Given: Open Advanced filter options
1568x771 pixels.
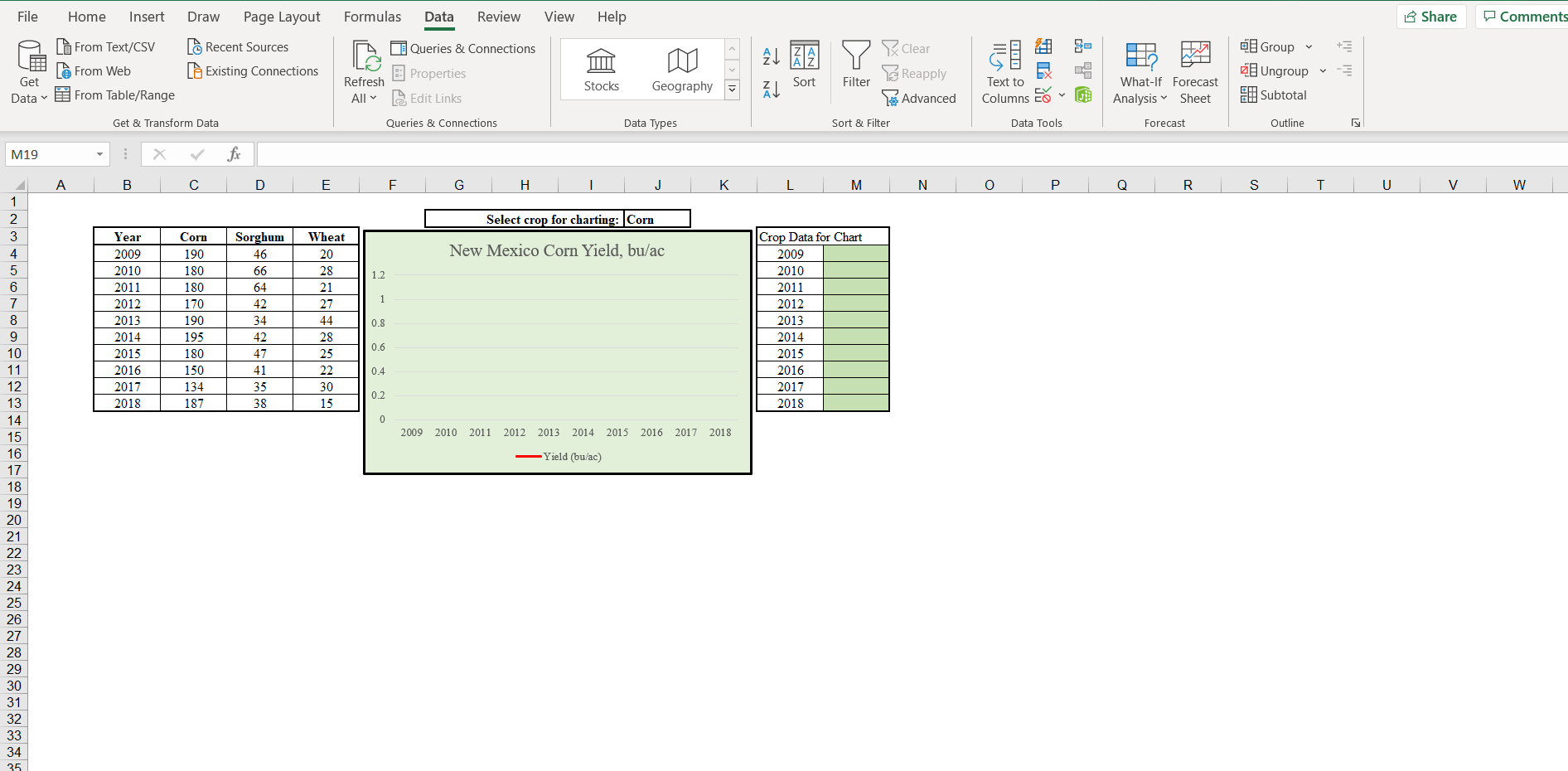Looking at the screenshot, I should coord(919,99).
